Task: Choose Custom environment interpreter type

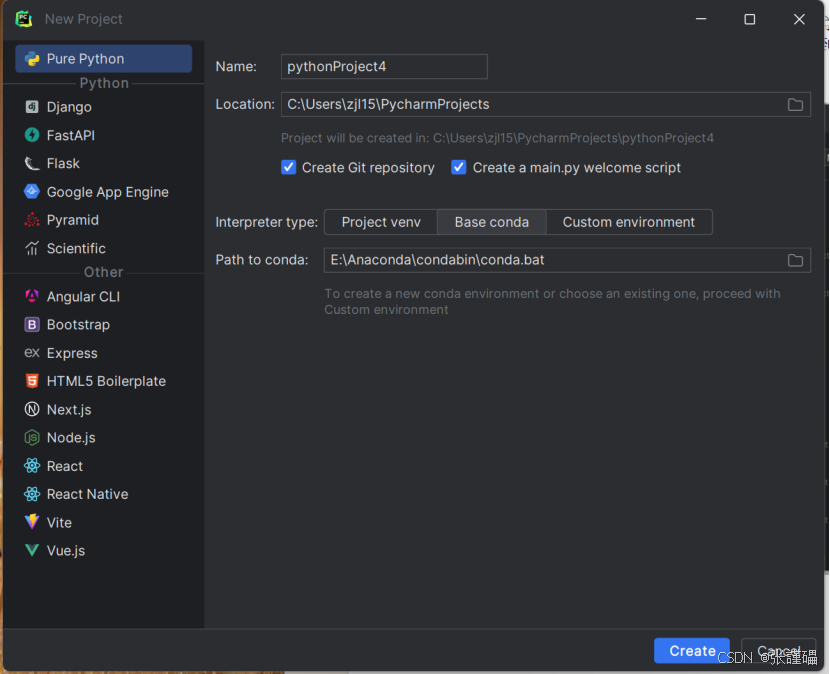Action: (629, 222)
